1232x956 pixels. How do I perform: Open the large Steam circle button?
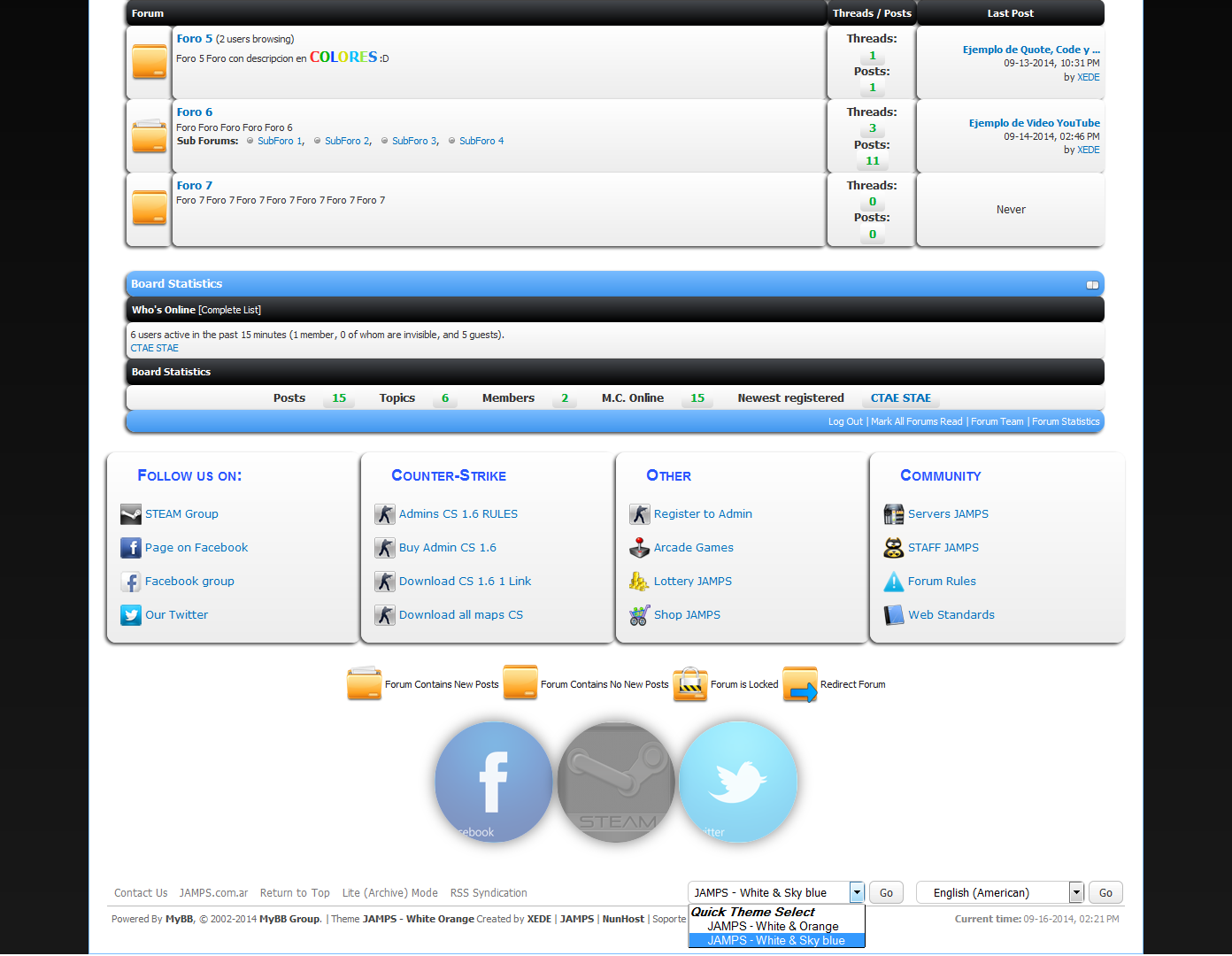coord(616,782)
